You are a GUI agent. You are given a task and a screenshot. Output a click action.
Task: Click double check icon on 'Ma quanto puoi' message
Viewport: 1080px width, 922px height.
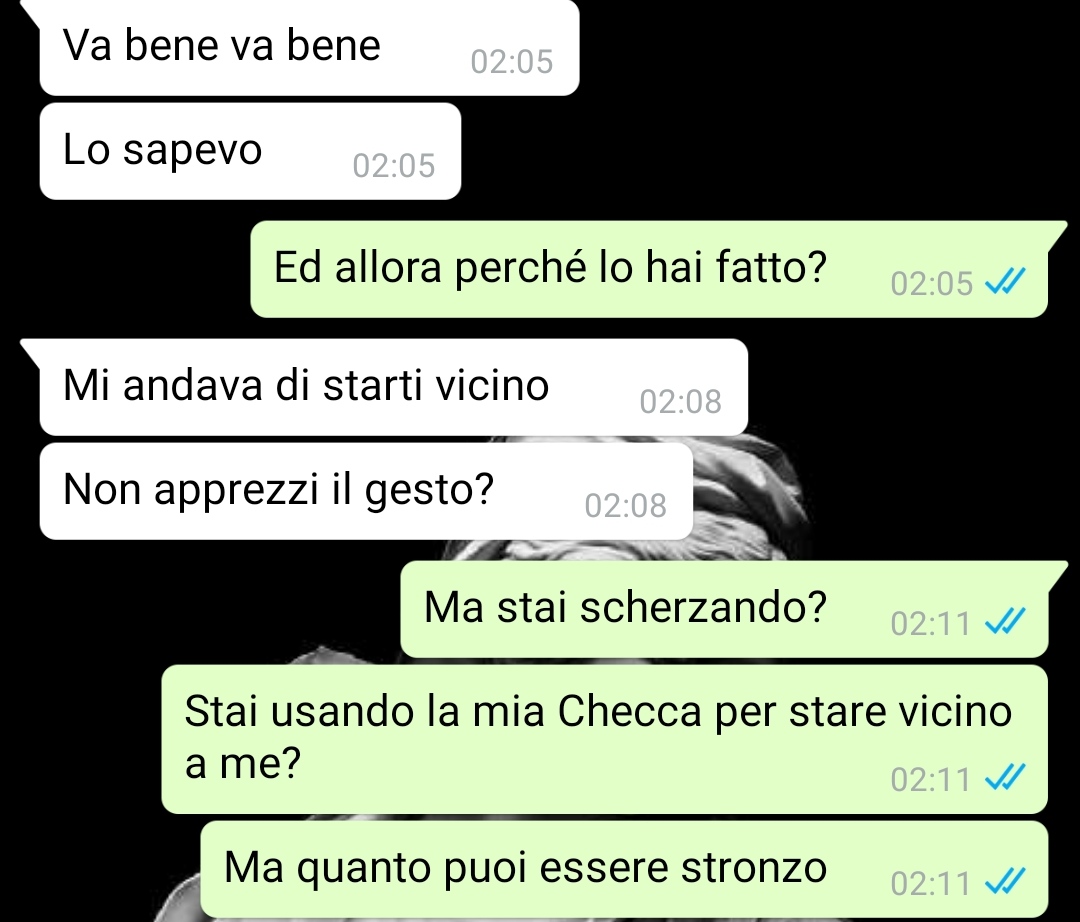pos(1006,882)
